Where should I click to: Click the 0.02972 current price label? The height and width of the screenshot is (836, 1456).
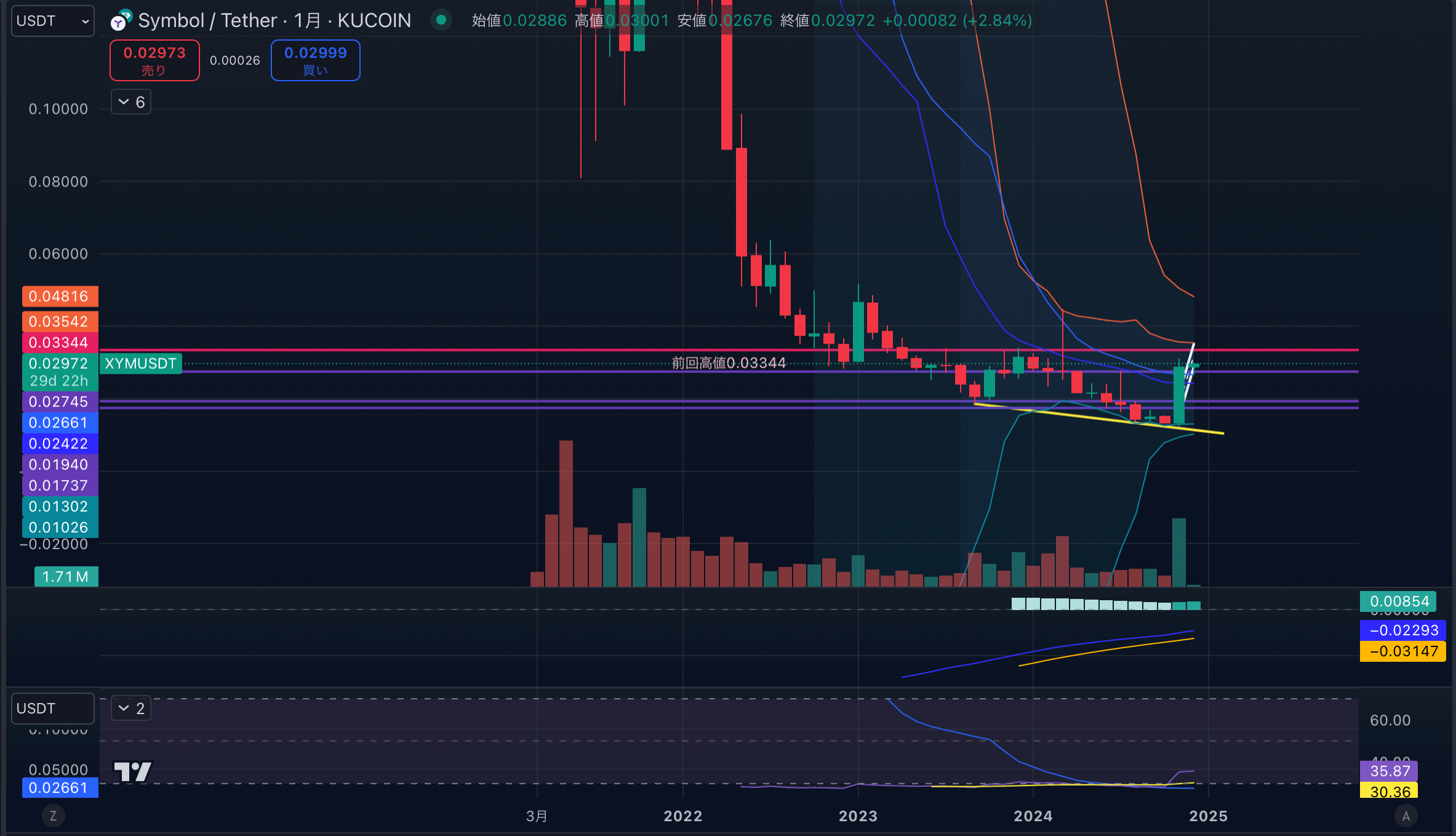[60, 372]
